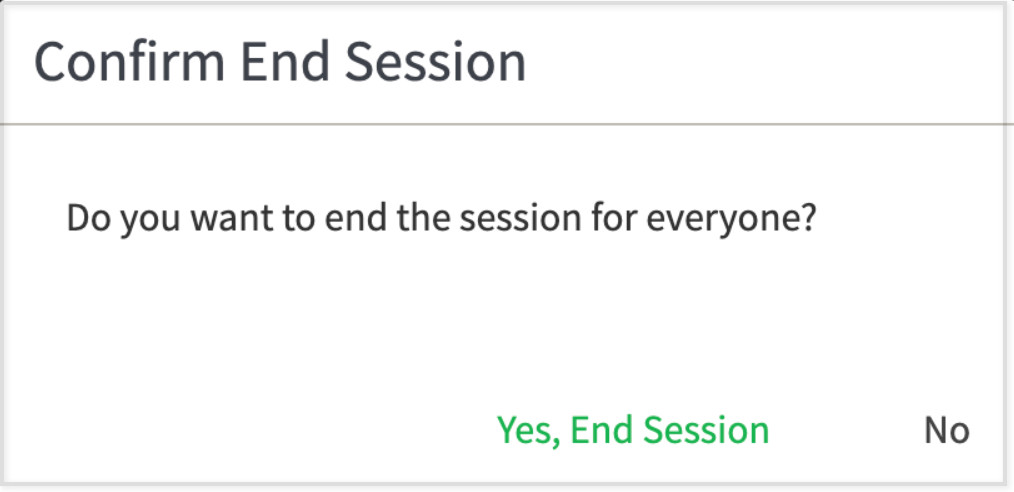Tap Yes, End Session at dialog bottom

tap(632, 431)
